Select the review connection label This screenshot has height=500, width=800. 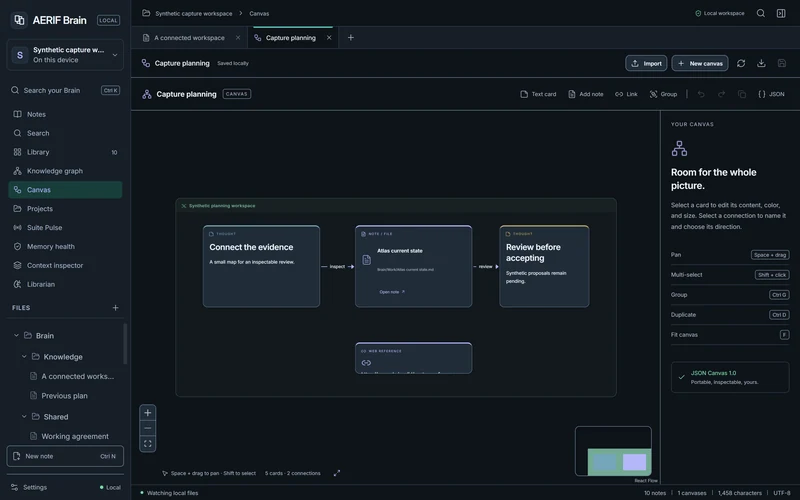click(486, 266)
